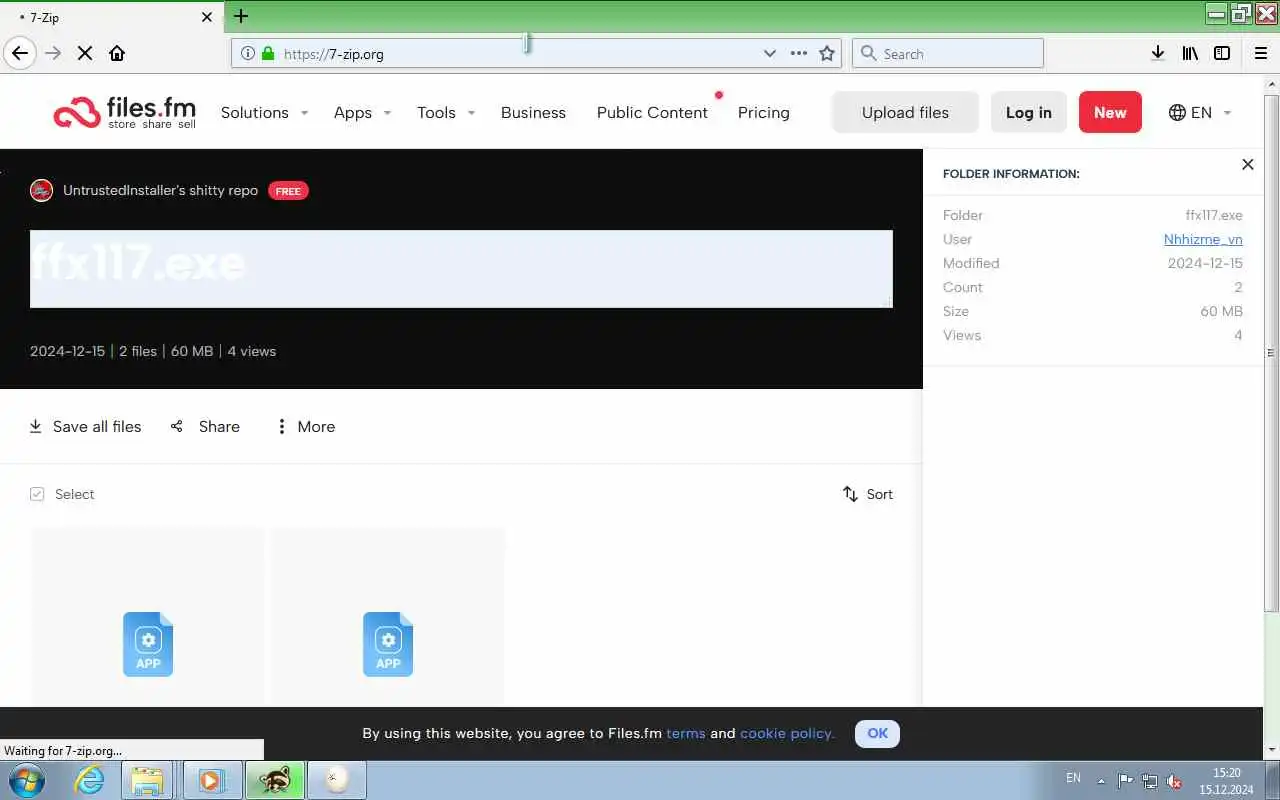
Task: Click the volume muted tray icon
Action: pos(1174,781)
